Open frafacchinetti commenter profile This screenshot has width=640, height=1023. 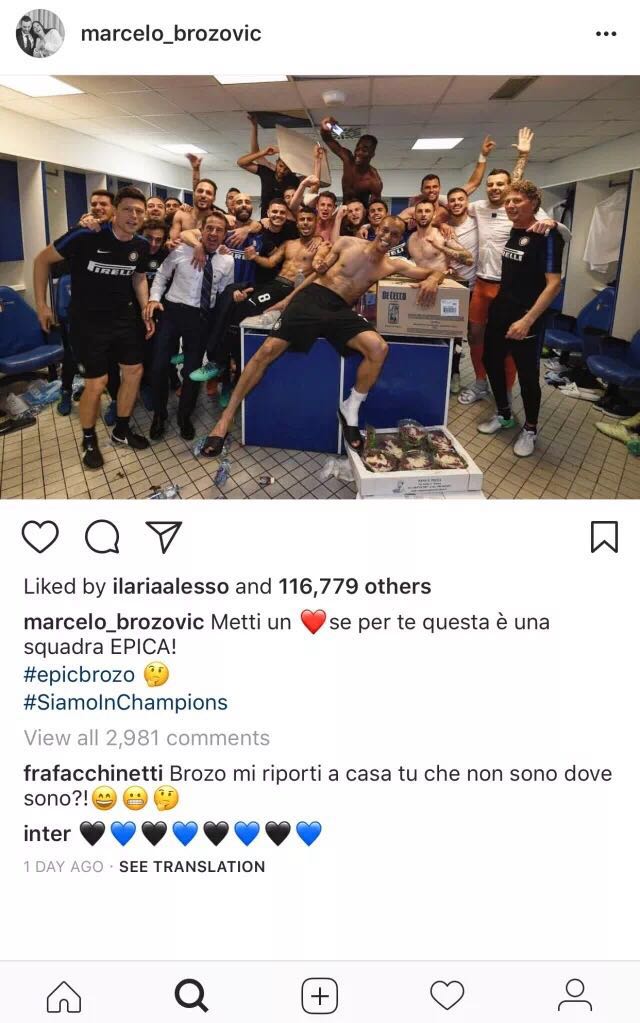click(93, 773)
